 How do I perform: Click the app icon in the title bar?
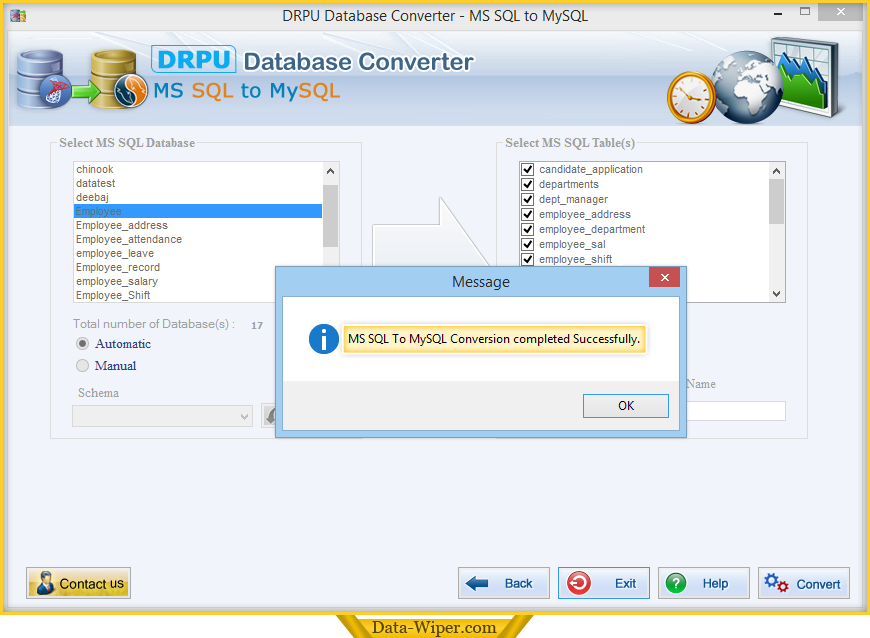click(17, 16)
